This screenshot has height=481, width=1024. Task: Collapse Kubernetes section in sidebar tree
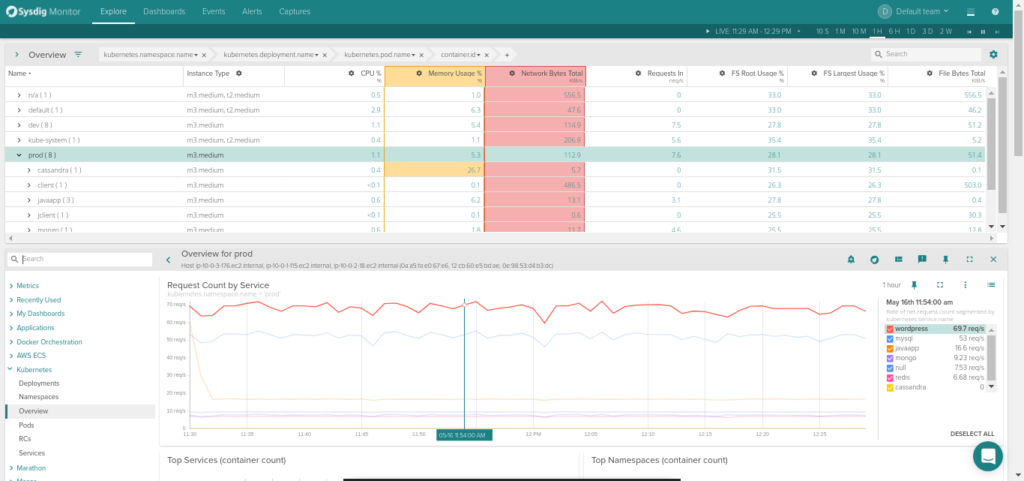(11, 369)
